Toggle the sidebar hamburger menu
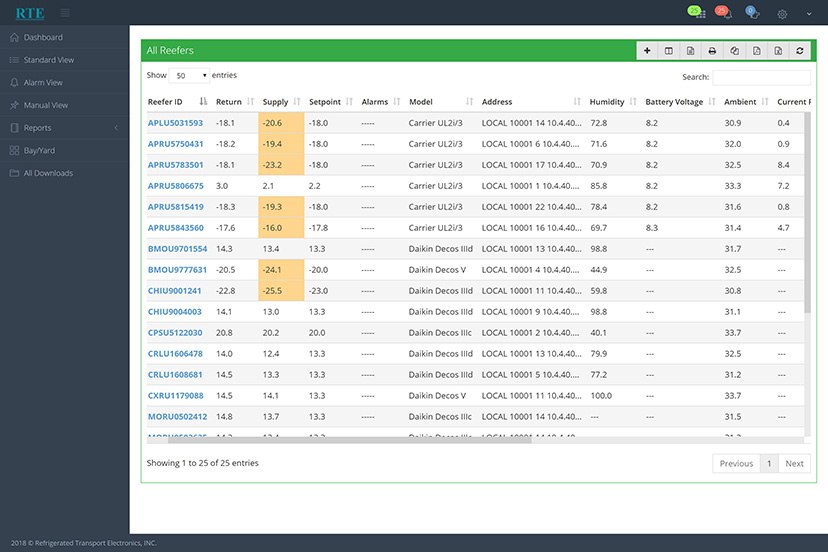This screenshot has width=828, height=552. (x=65, y=13)
